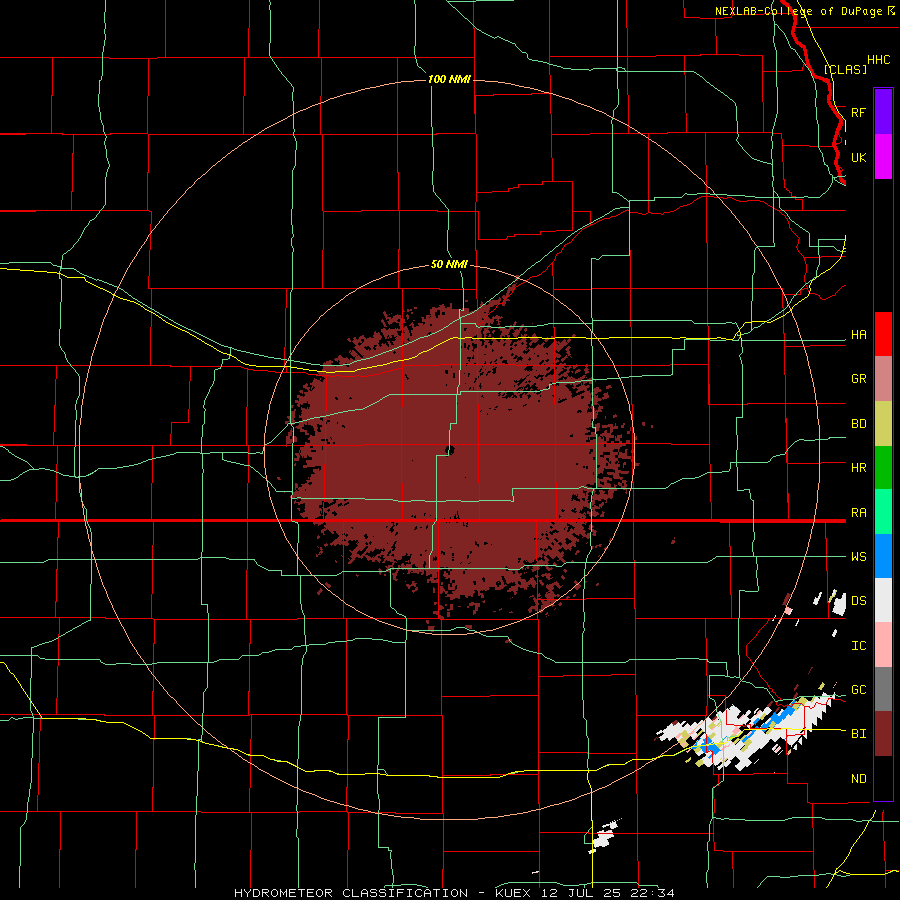Click the WS legend label

(859, 556)
